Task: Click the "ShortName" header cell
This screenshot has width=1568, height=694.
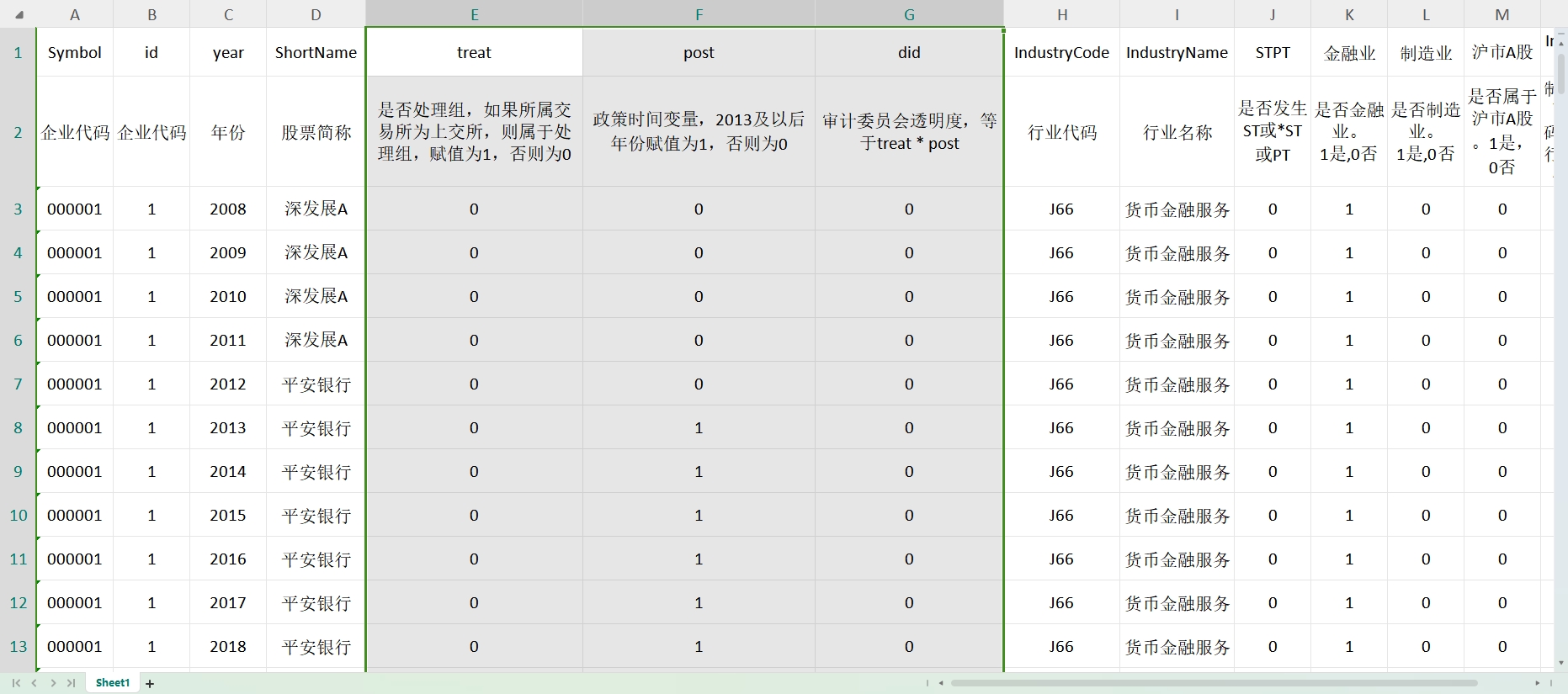Action: 316,52
